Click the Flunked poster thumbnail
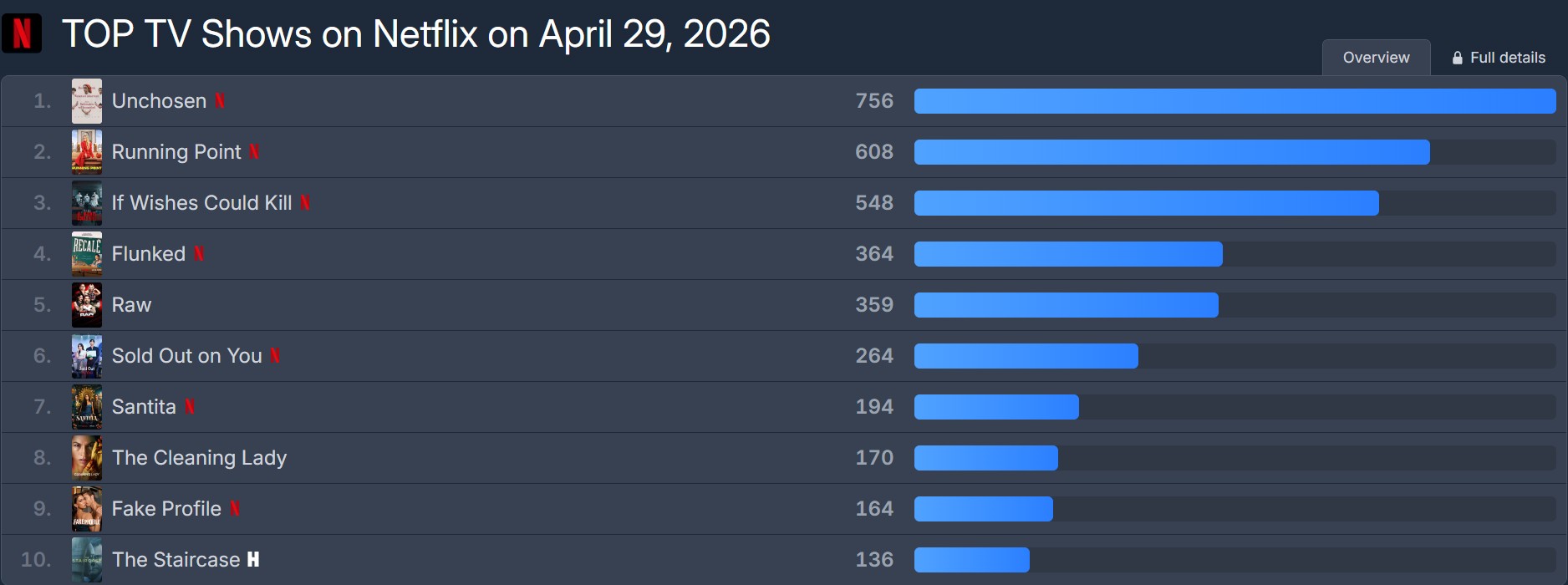 [x=87, y=254]
